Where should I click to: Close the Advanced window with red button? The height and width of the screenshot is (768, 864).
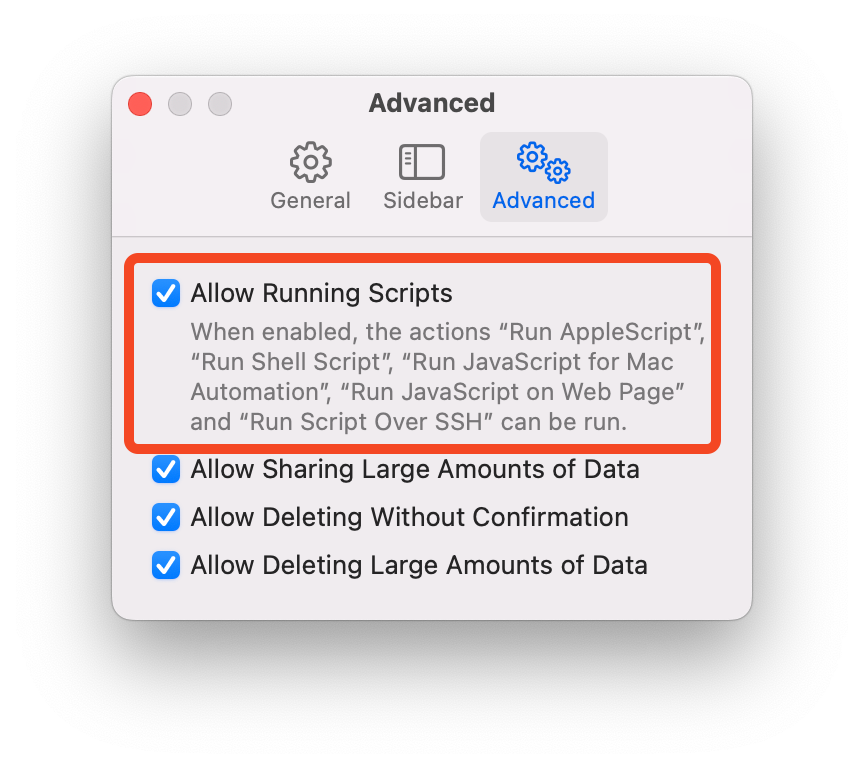tap(140, 104)
